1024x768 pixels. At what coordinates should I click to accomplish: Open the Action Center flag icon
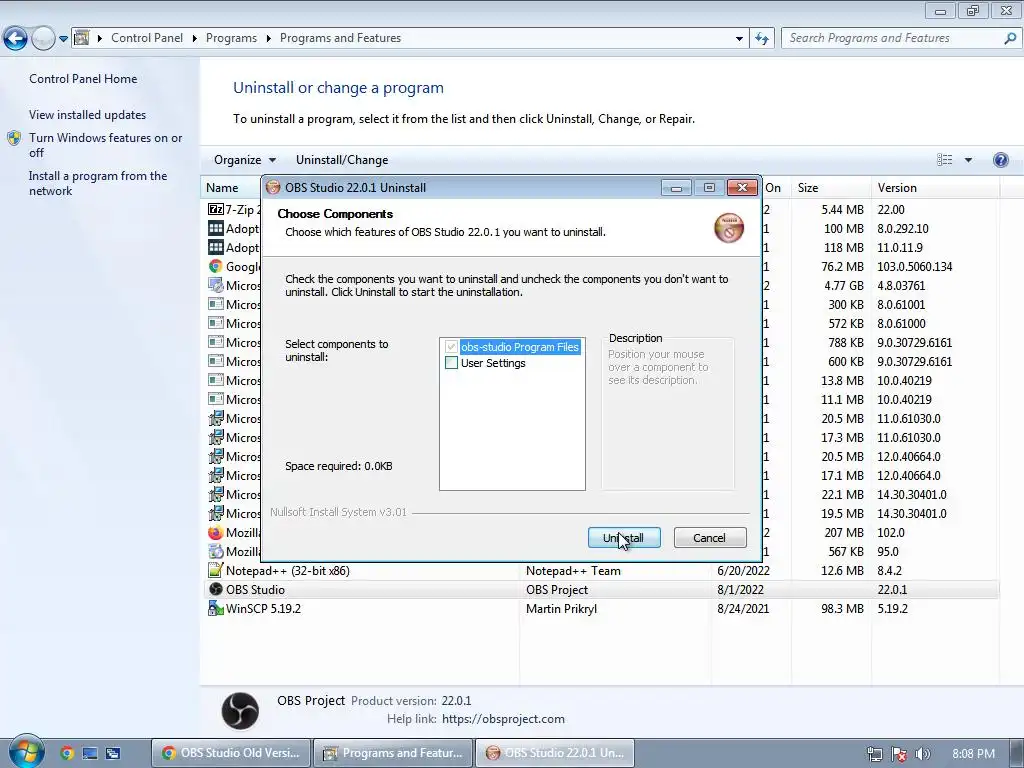[899, 754]
